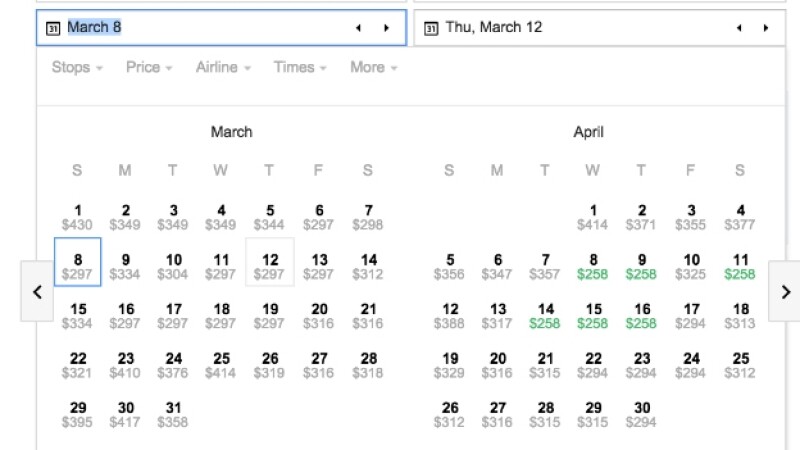Select April 16 with green $258 fare
The width and height of the screenshot is (800, 450).
[641, 316]
